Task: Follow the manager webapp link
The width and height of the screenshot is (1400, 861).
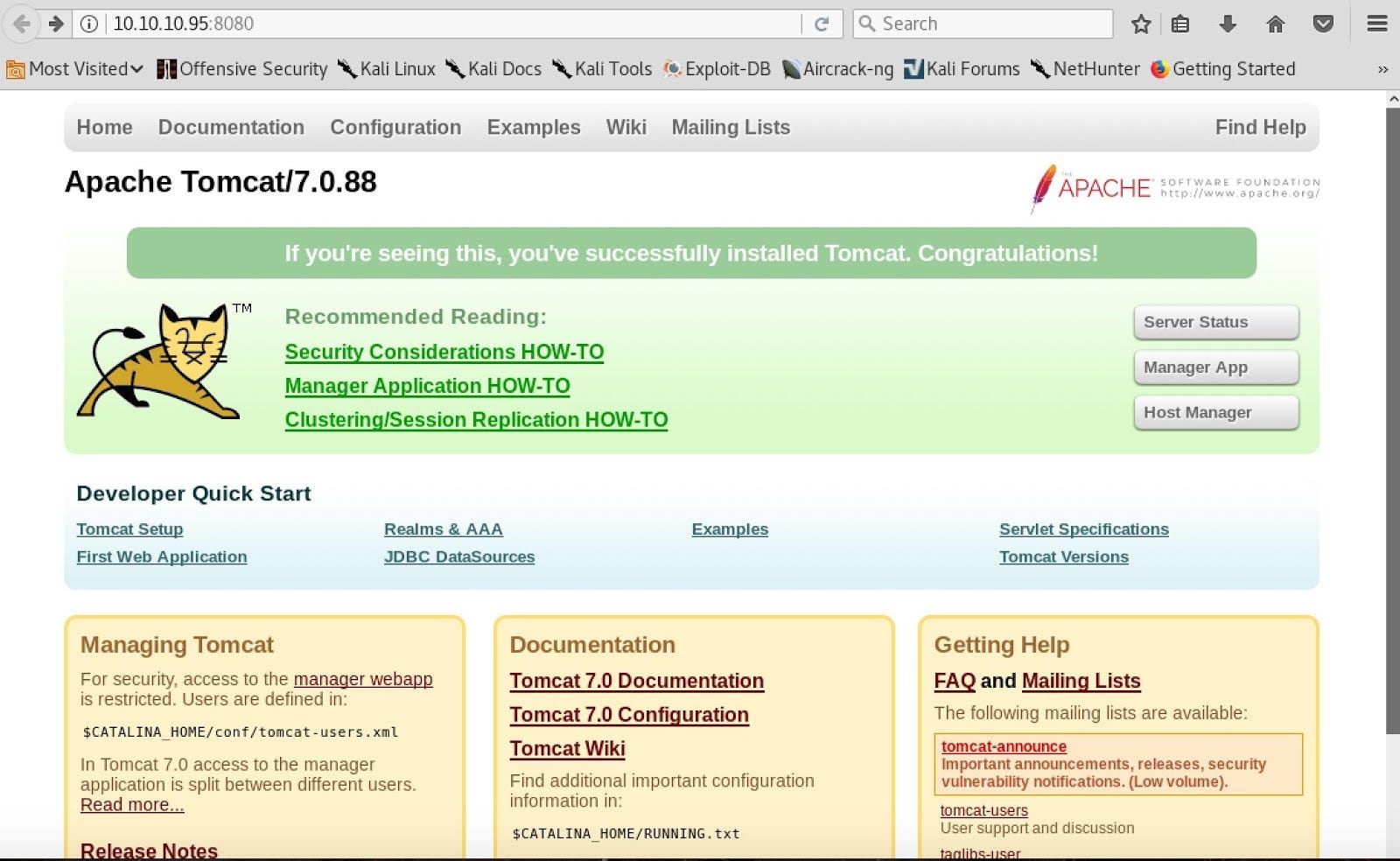Action: coord(363,679)
